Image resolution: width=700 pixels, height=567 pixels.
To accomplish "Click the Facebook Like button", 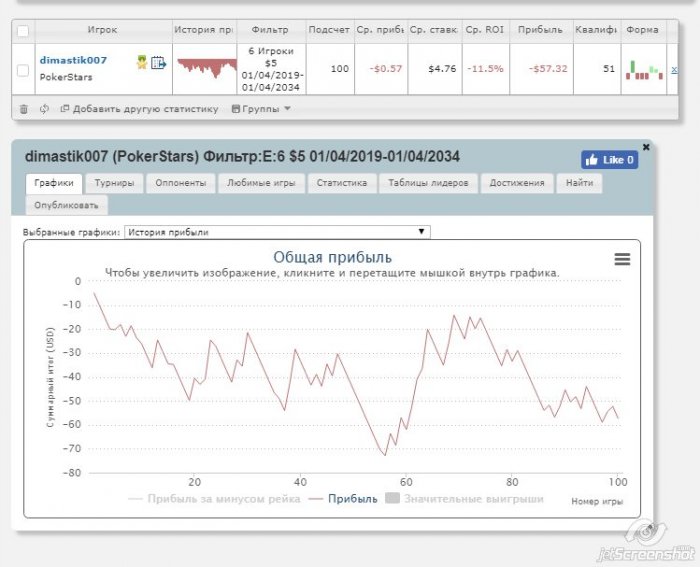I will pos(609,160).
